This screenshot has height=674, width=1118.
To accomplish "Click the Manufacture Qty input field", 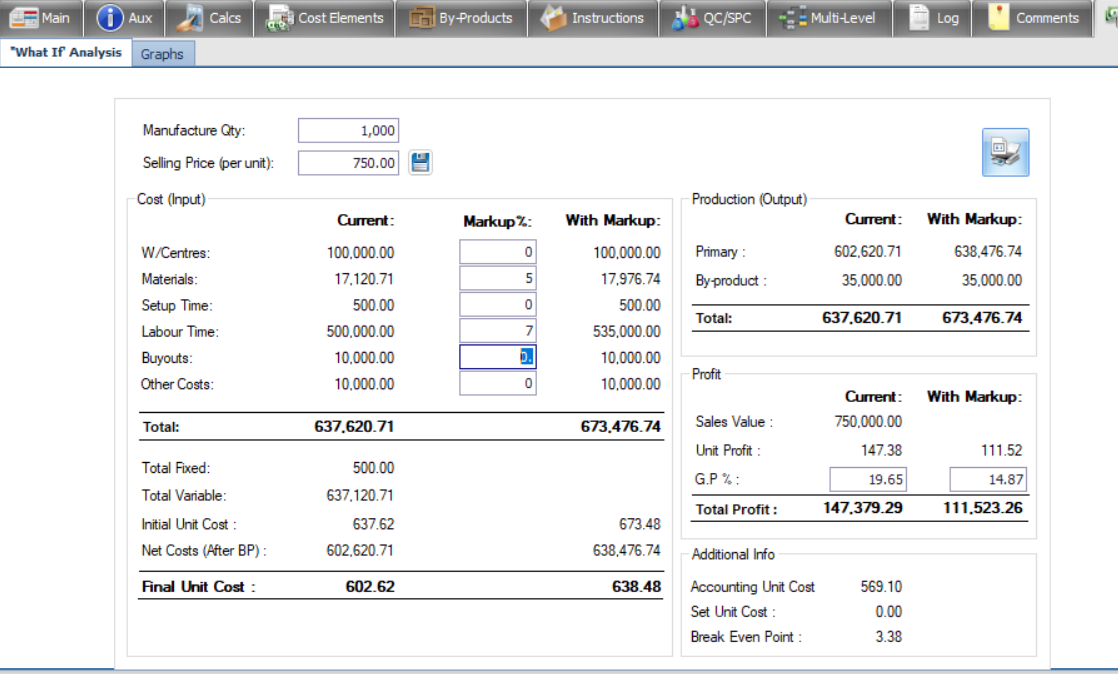I will 348,131.
